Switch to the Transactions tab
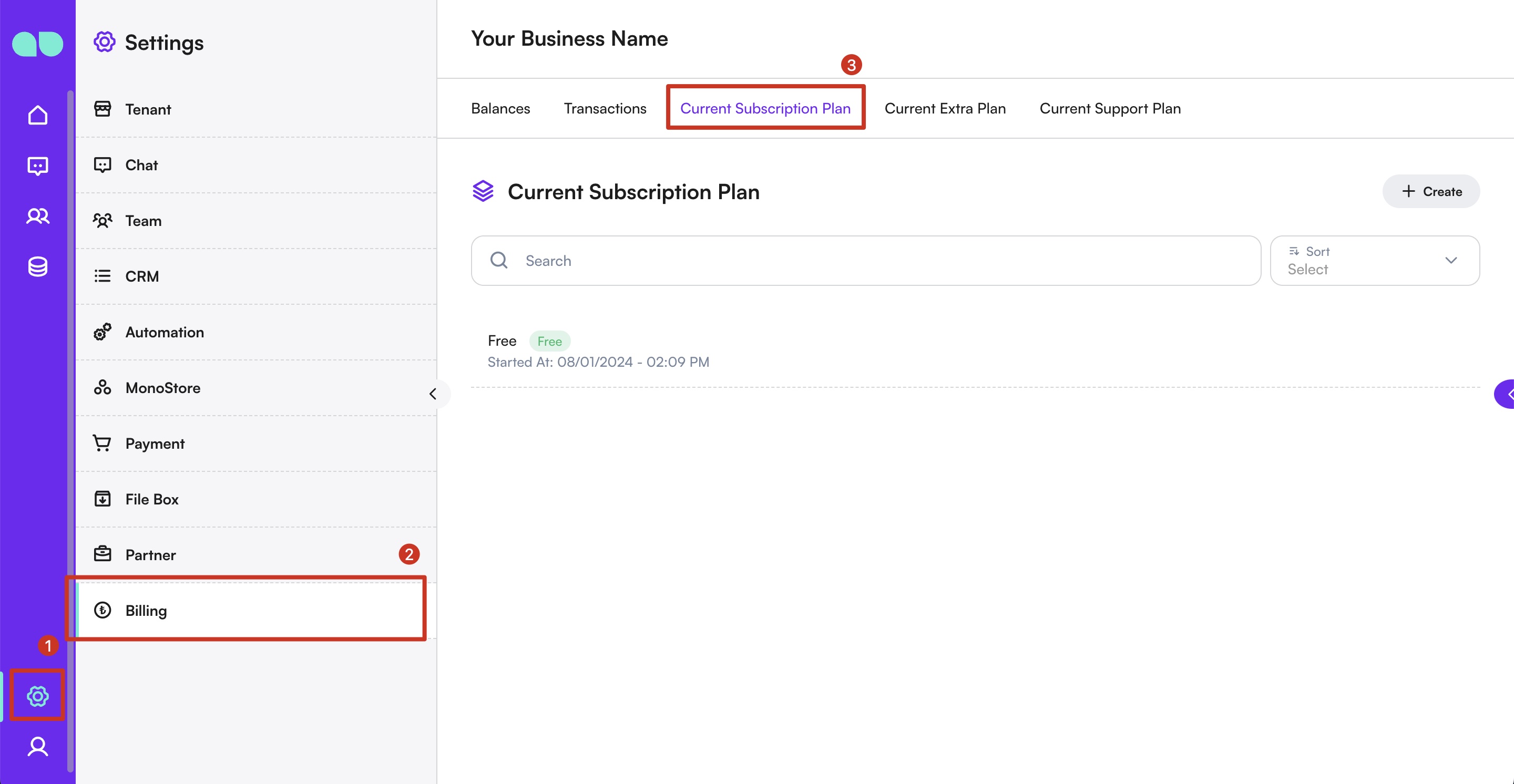The width and height of the screenshot is (1514, 784). tap(605, 108)
